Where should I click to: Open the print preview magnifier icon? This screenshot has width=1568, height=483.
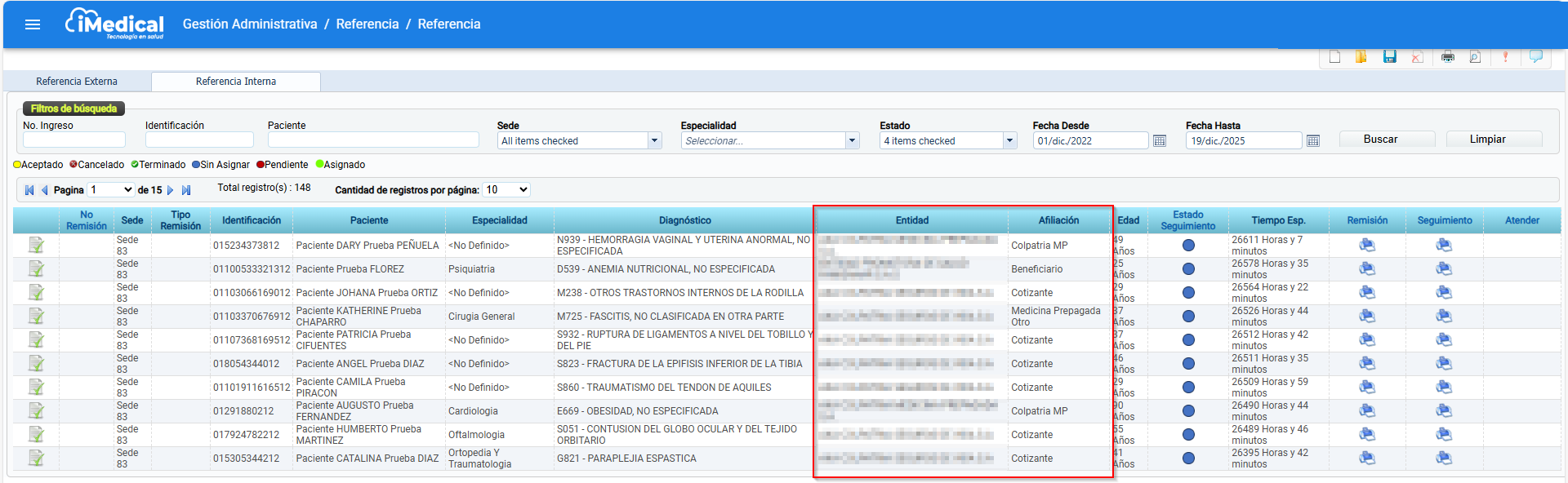[x=1475, y=56]
